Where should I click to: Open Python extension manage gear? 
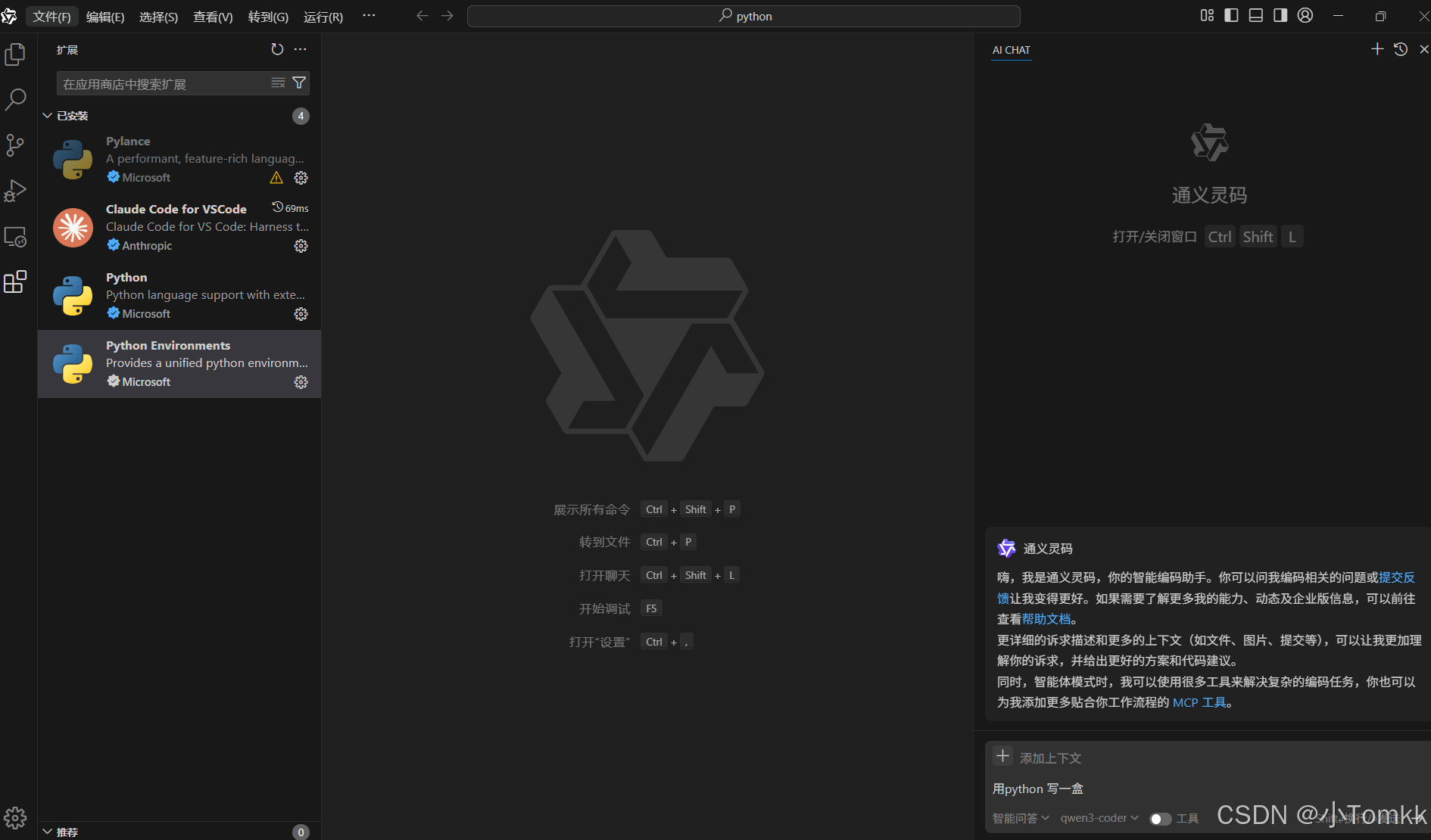[301, 314]
